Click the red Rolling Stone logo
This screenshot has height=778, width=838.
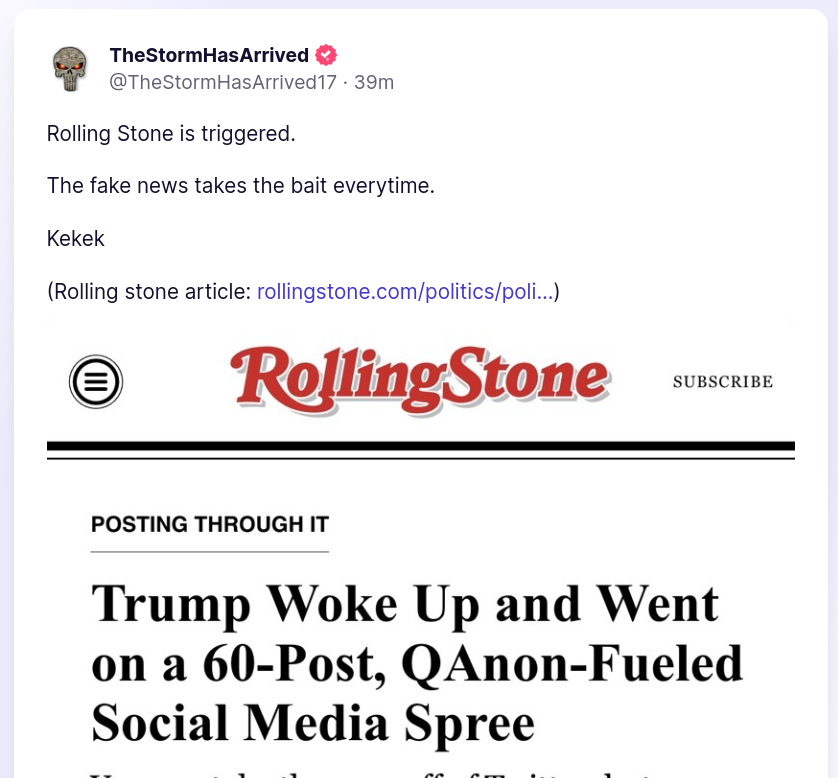pos(420,380)
